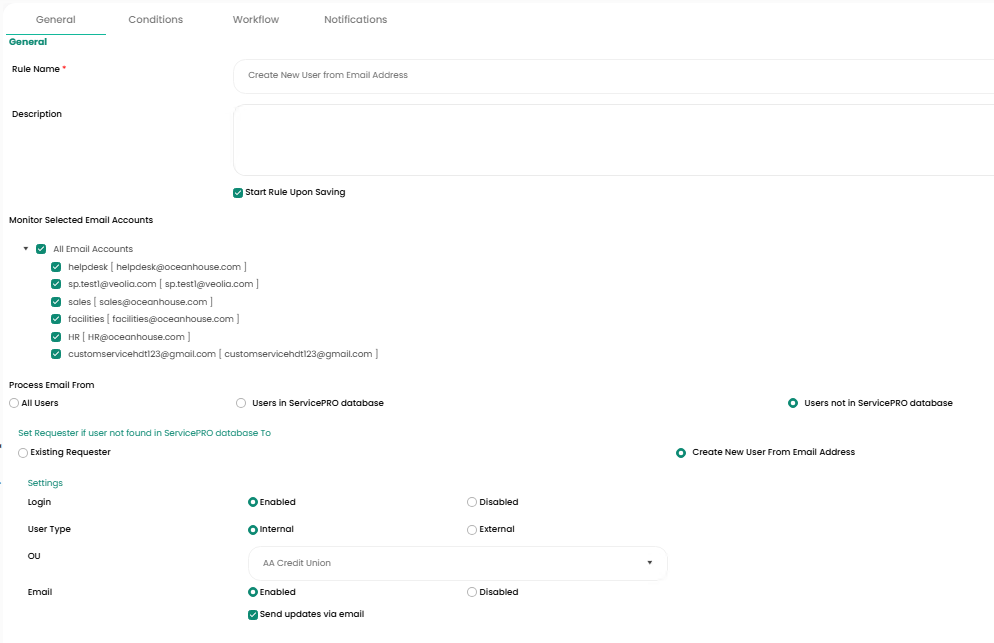This screenshot has width=994, height=643.
Task: Toggle the sales@oceanhouse.com account checkbox
Action: coord(56,302)
